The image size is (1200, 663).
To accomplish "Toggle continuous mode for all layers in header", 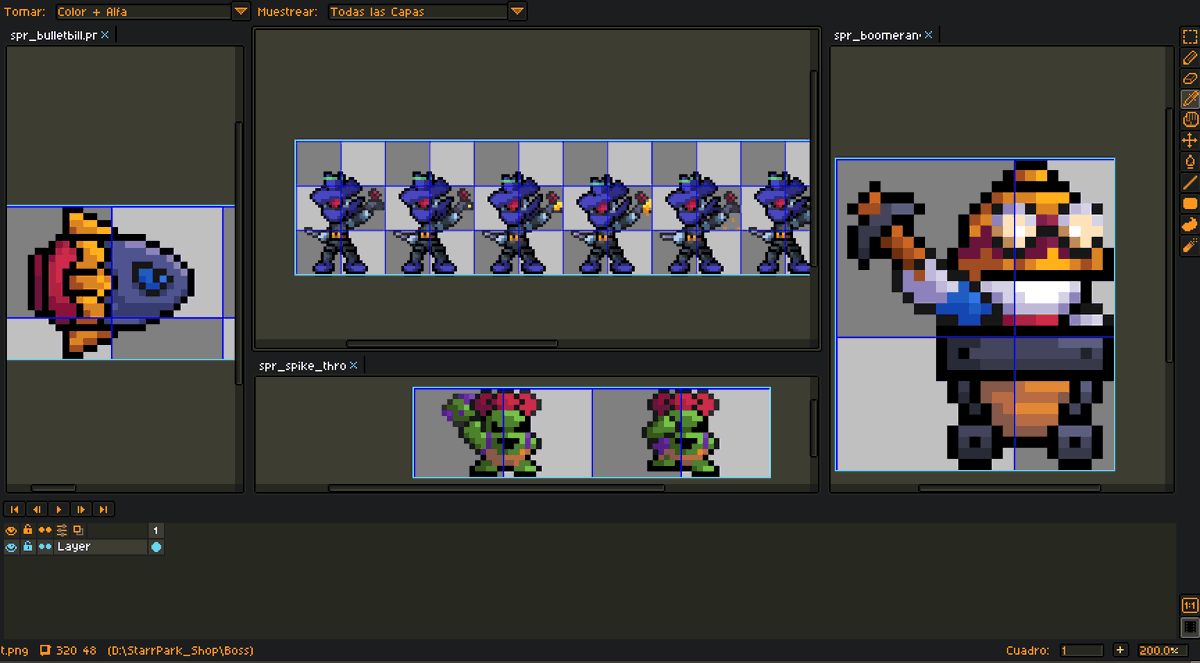I will pos(45,530).
